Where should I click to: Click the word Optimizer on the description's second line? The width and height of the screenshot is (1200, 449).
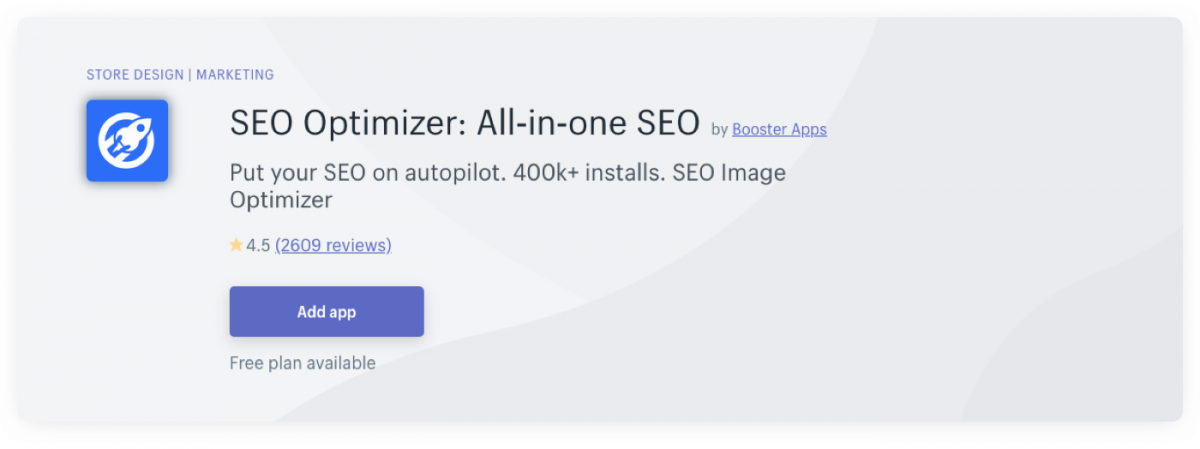pyautogui.click(x=281, y=201)
